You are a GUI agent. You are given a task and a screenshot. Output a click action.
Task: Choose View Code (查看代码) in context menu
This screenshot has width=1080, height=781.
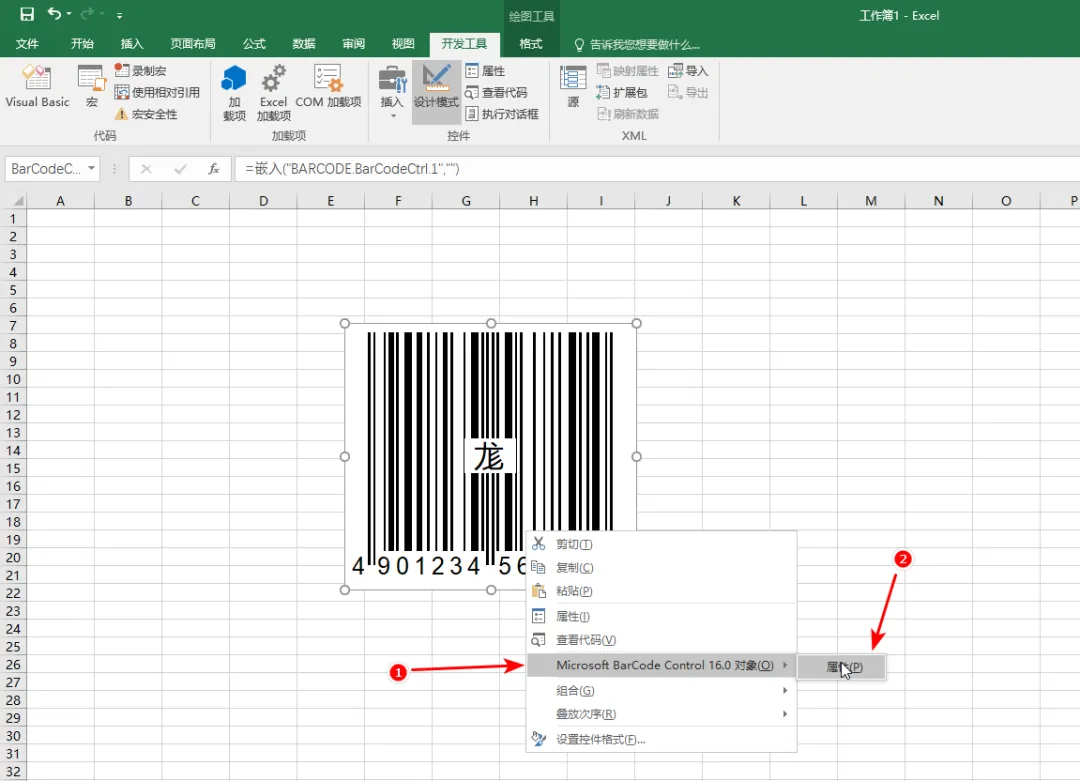(x=661, y=640)
